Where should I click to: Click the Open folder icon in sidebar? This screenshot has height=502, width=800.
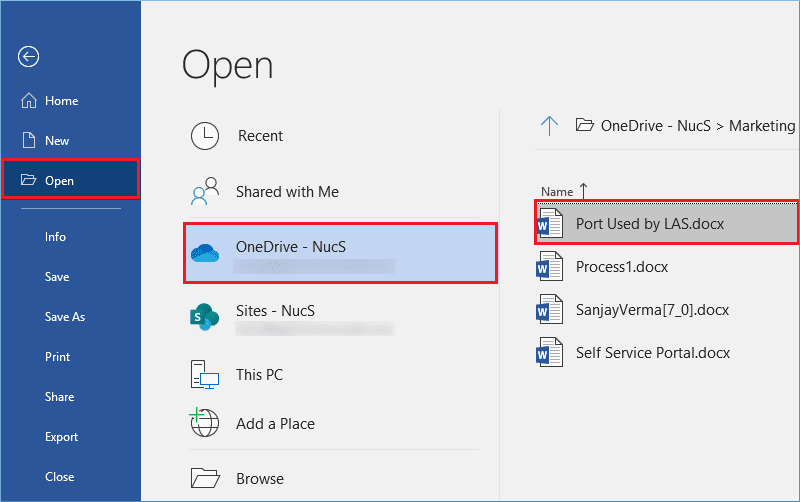click(x=29, y=180)
